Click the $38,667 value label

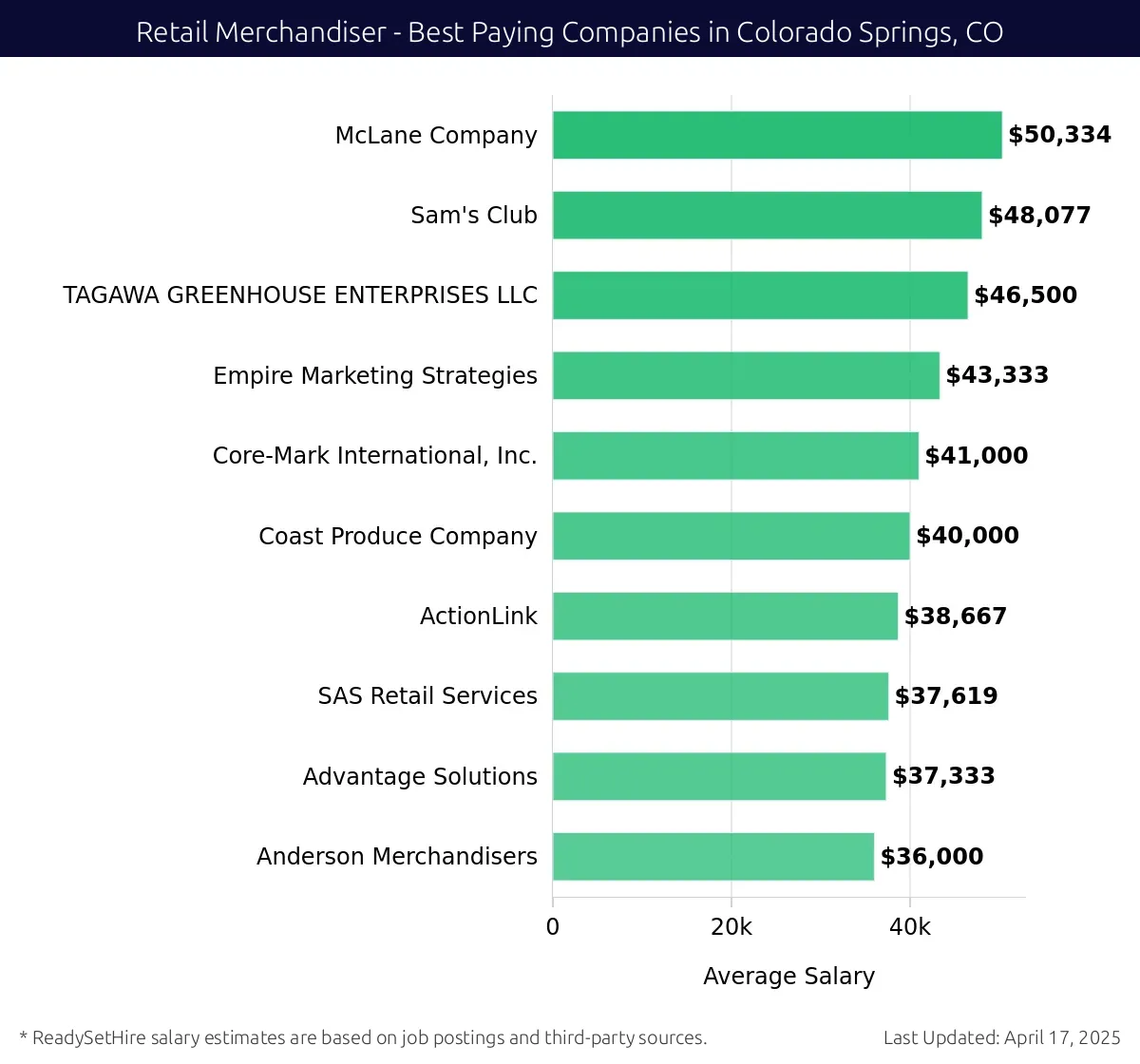point(956,617)
